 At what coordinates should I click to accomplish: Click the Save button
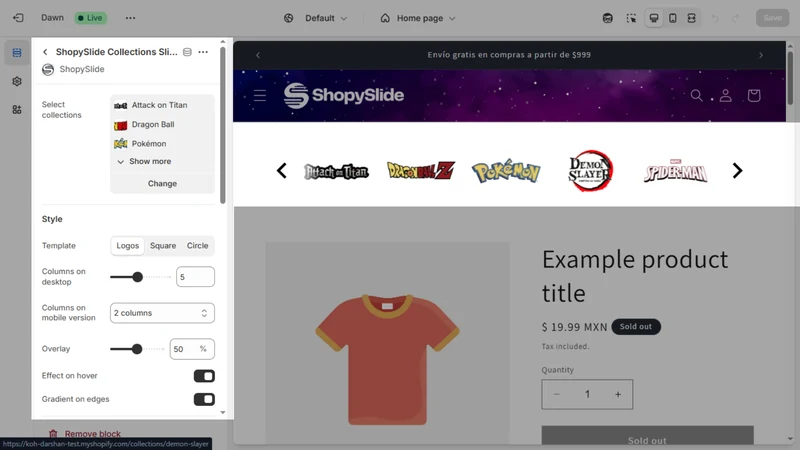tap(772, 18)
